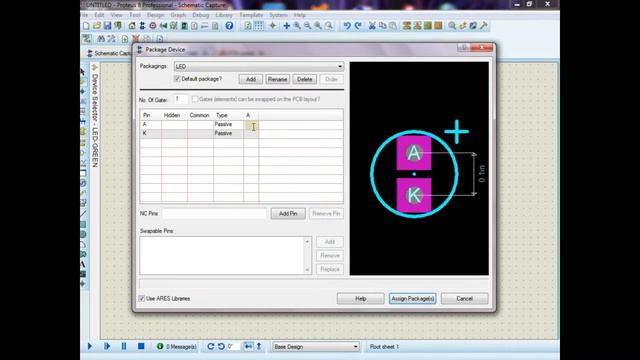Click the column A cell for pin K
640x360 pixels.
coord(251,133)
